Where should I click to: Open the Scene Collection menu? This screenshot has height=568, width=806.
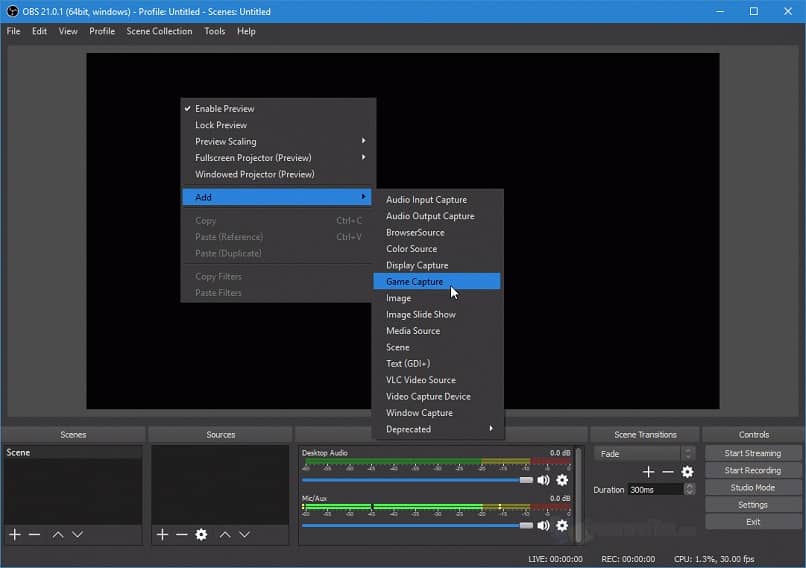(x=159, y=31)
